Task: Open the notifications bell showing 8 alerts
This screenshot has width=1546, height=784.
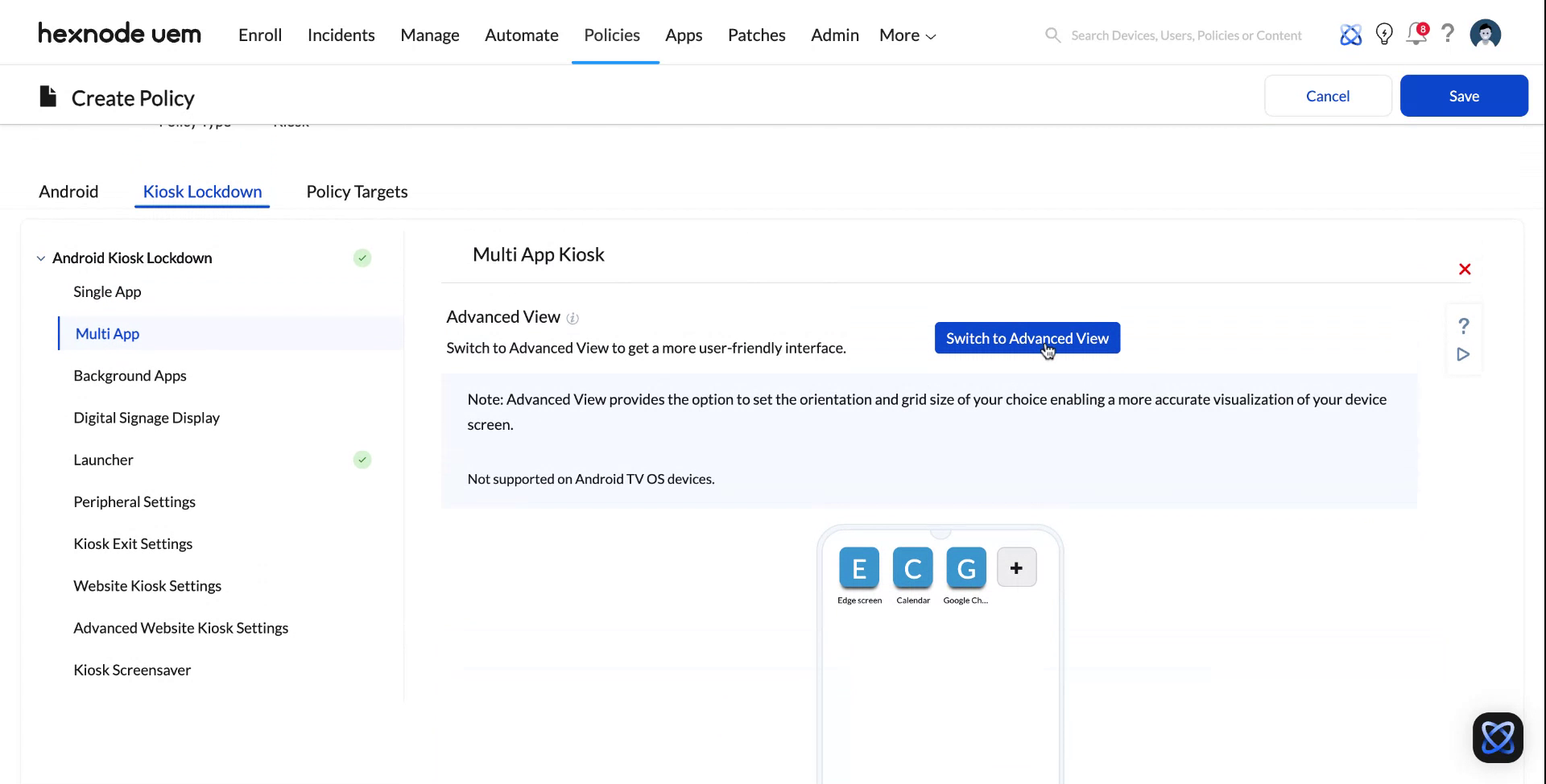Action: click(1416, 35)
